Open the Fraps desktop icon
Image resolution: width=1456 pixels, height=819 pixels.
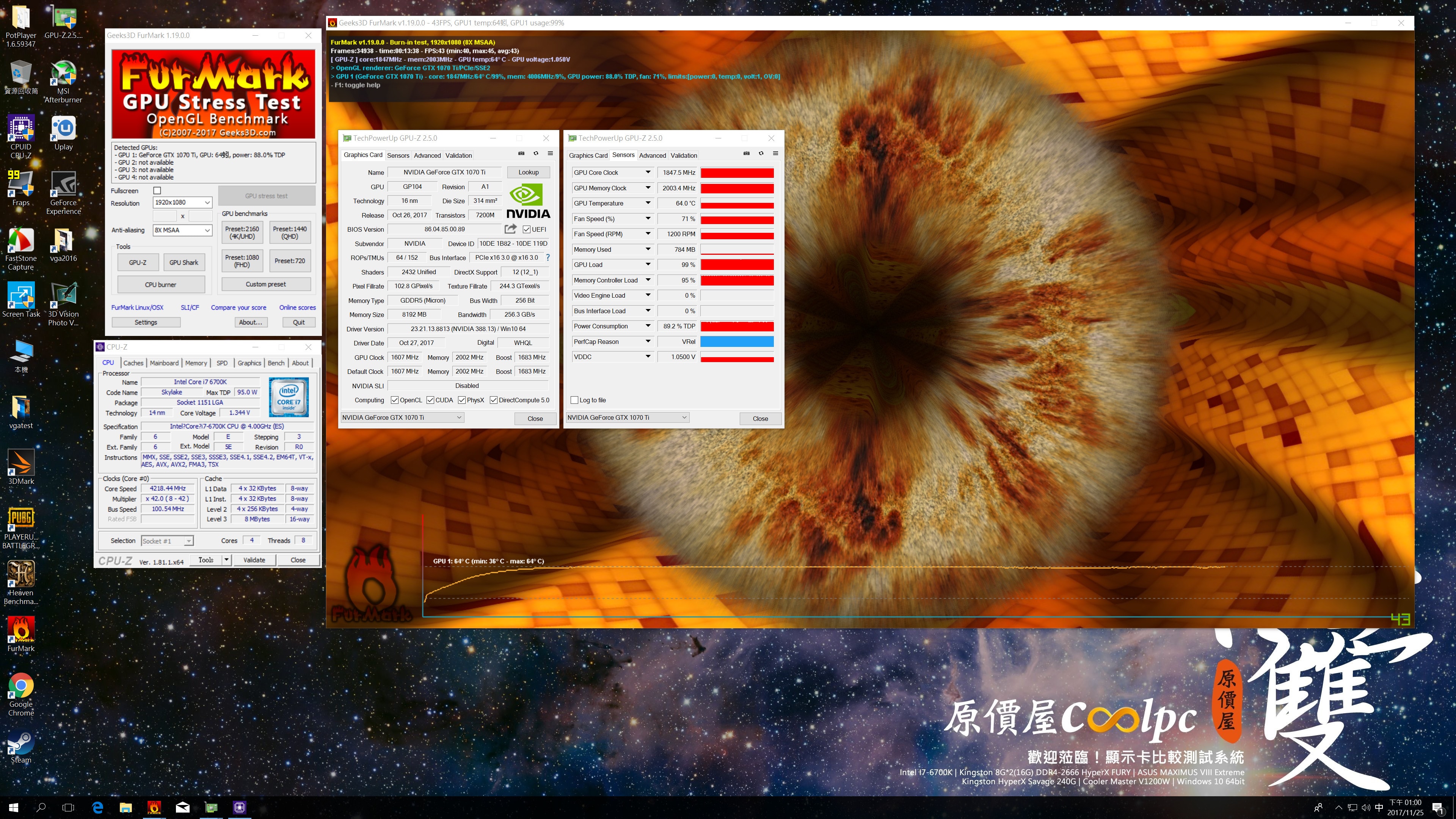pyautogui.click(x=21, y=189)
